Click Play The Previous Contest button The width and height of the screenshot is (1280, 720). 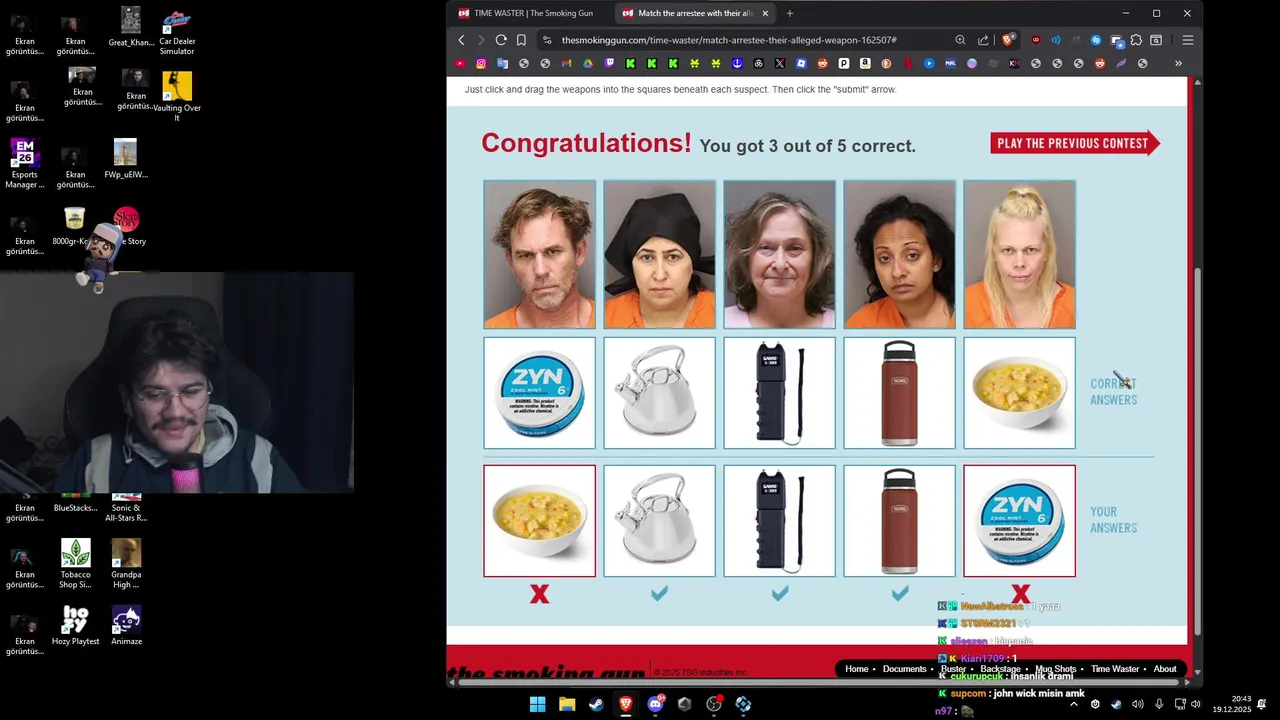[x=1075, y=143]
